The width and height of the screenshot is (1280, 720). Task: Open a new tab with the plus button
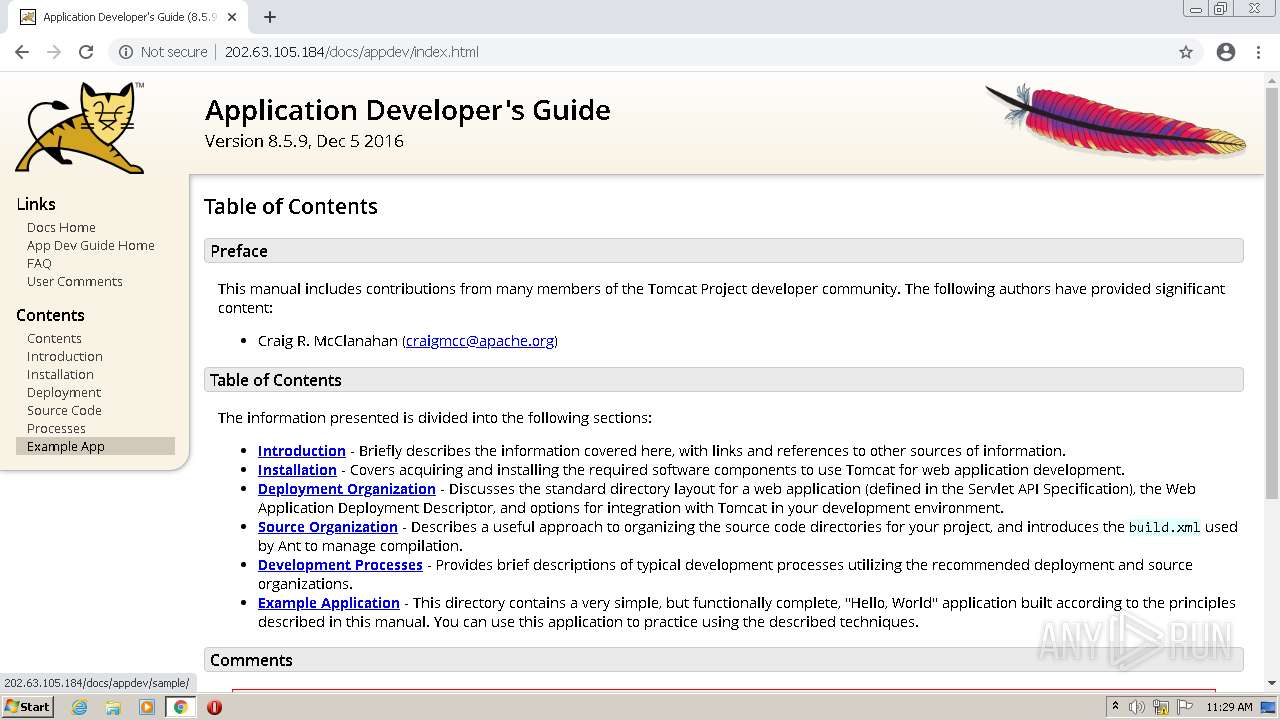[x=270, y=17]
